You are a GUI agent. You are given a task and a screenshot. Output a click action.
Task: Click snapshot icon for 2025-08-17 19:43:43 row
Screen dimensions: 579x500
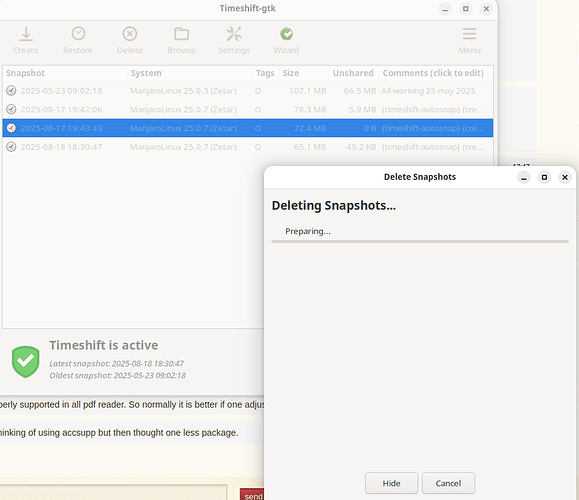pyautogui.click(x=11, y=128)
